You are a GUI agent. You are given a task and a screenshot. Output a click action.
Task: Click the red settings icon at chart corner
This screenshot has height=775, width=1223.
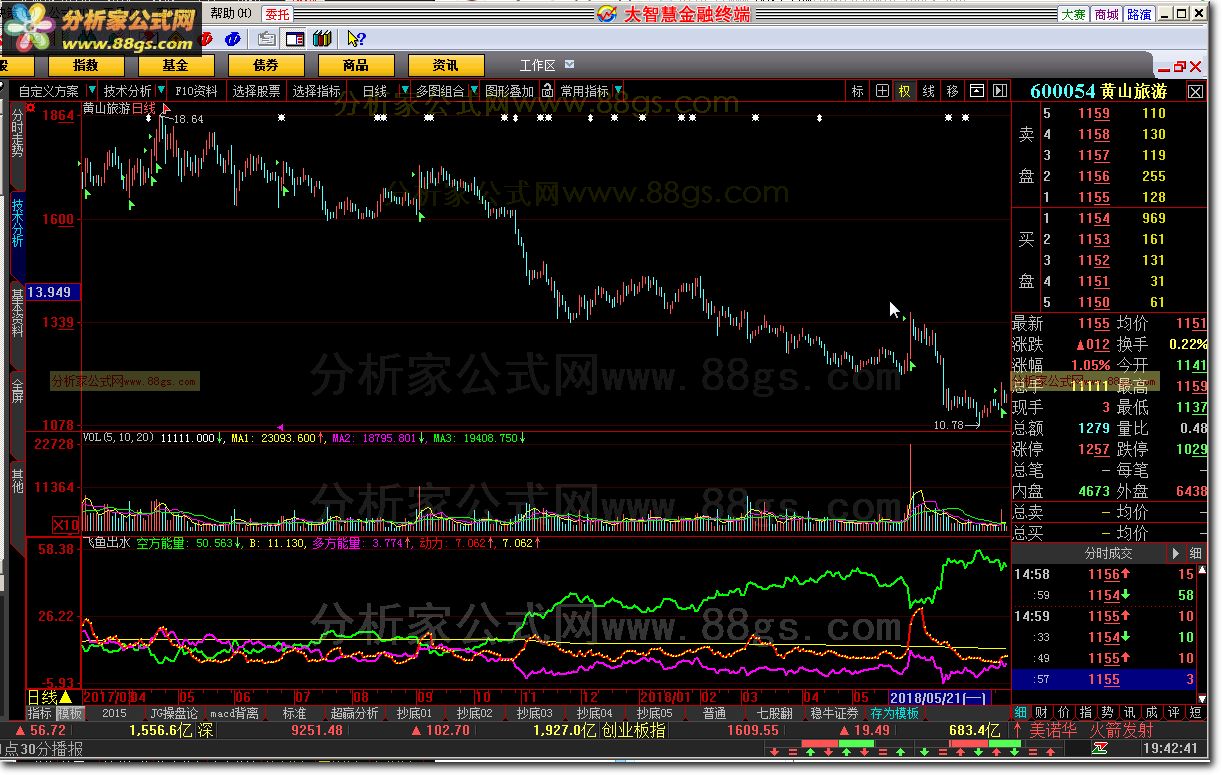click(x=31, y=107)
